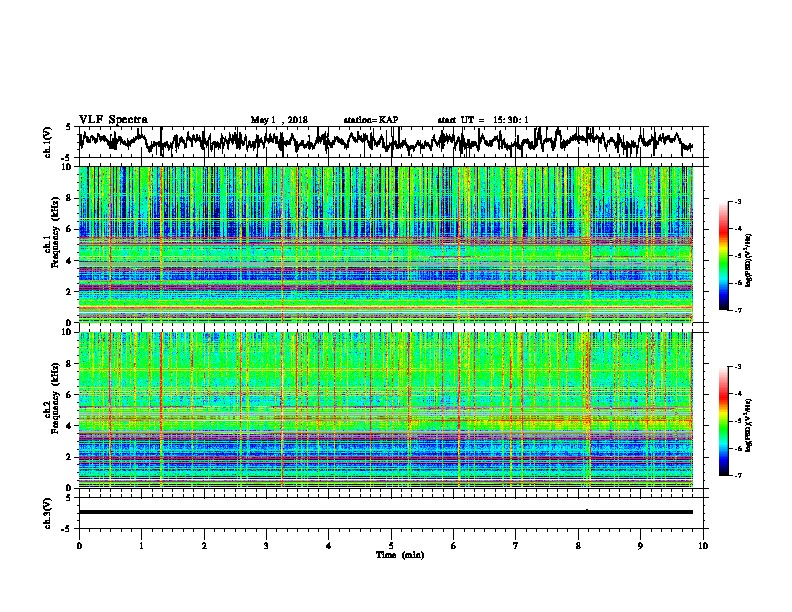Image resolution: width=792 pixels, height=612 pixels.
Task: Click time axis tick label "3"
Action: click(x=266, y=546)
